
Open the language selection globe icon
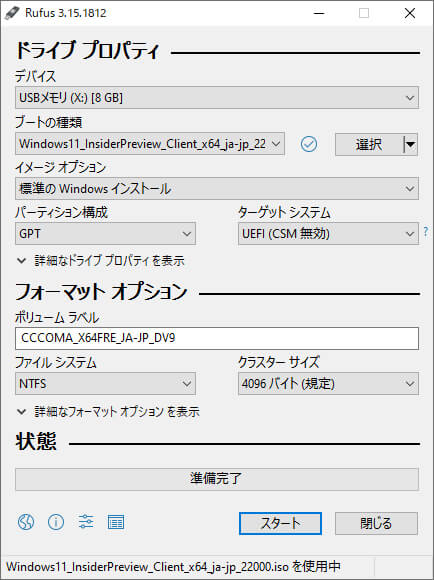[26, 522]
